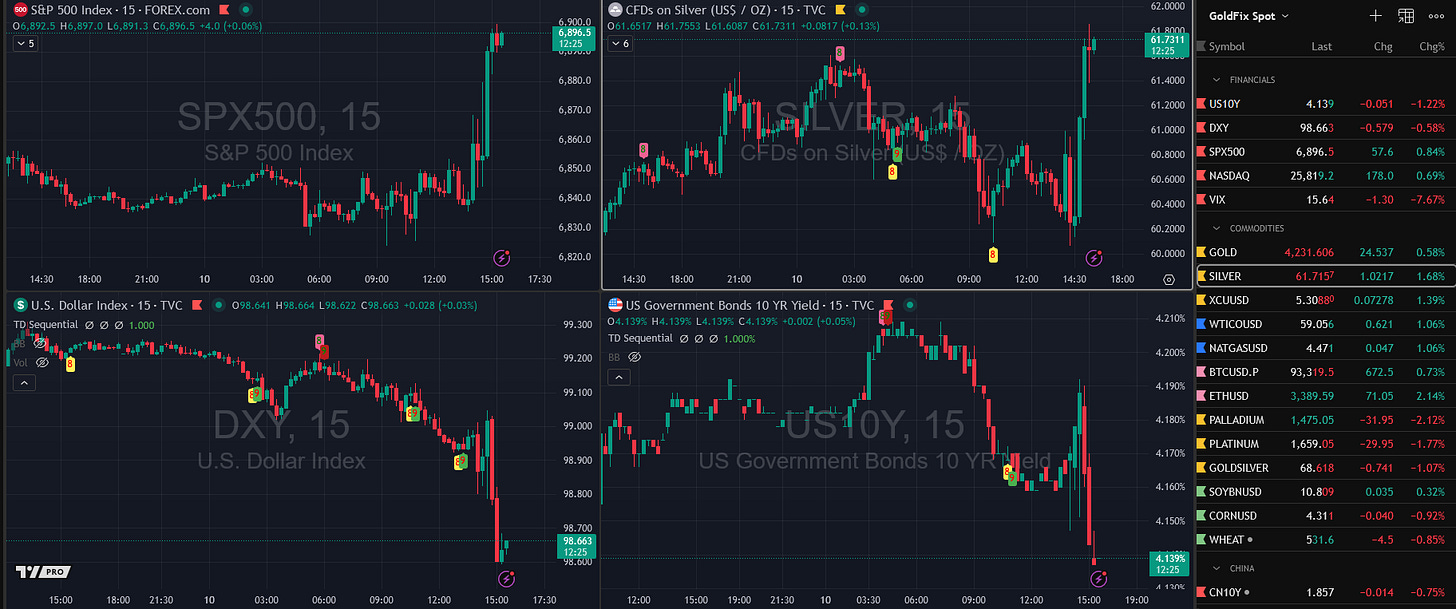Image resolution: width=1456 pixels, height=609 pixels.
Task: Collapse the COMMODITIES watchlist section
Action: [1217, 228]
